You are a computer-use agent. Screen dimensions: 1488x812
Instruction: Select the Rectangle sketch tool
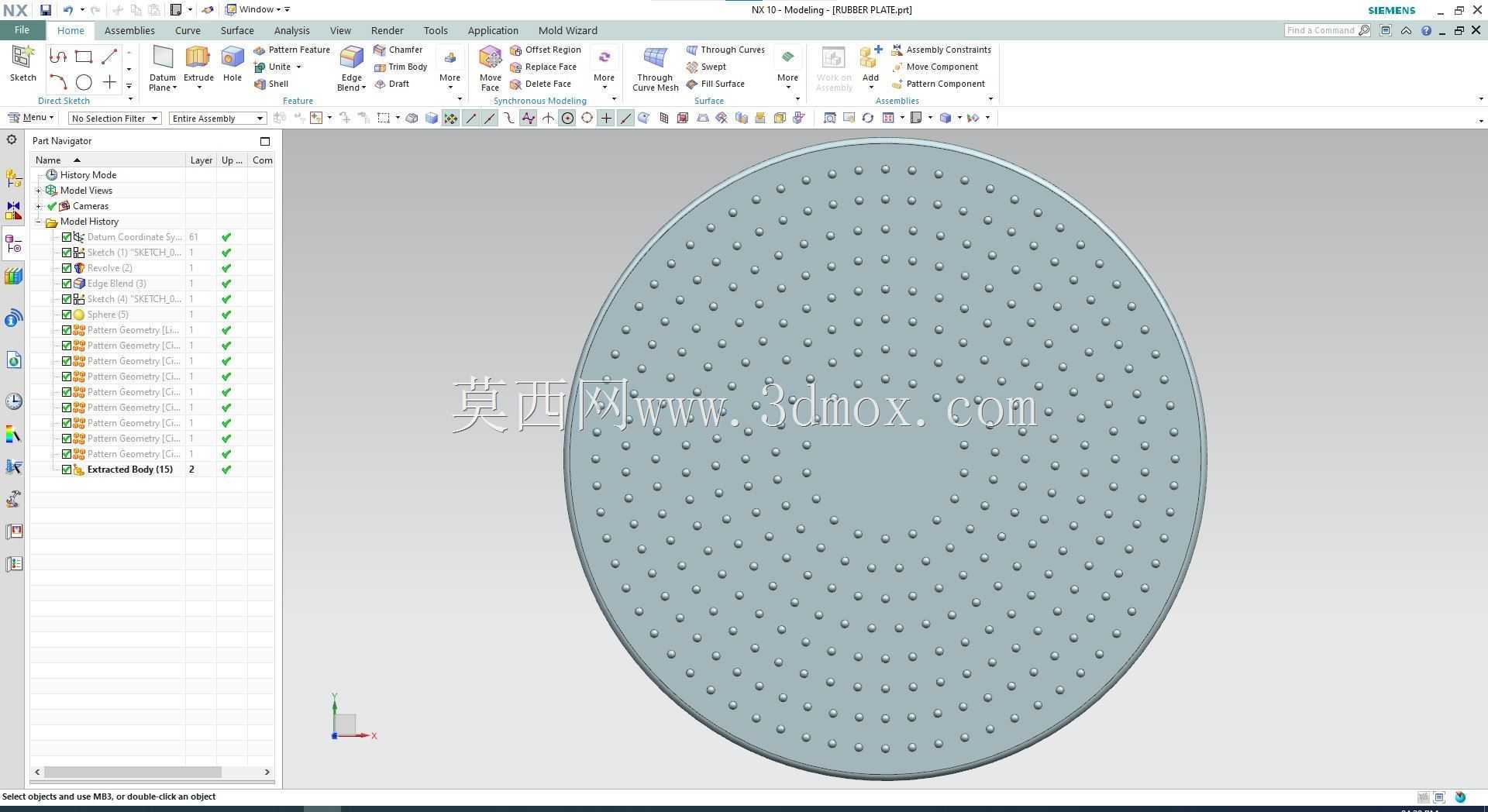tap(84, 57)
